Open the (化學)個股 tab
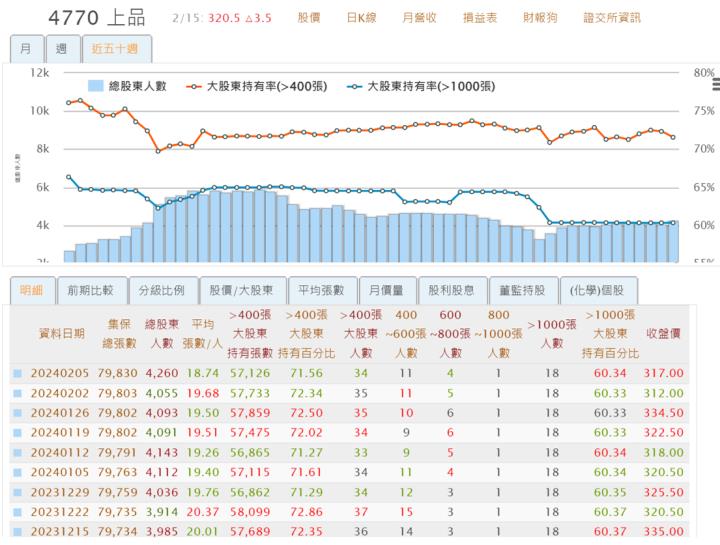 [x=598, y=290]
